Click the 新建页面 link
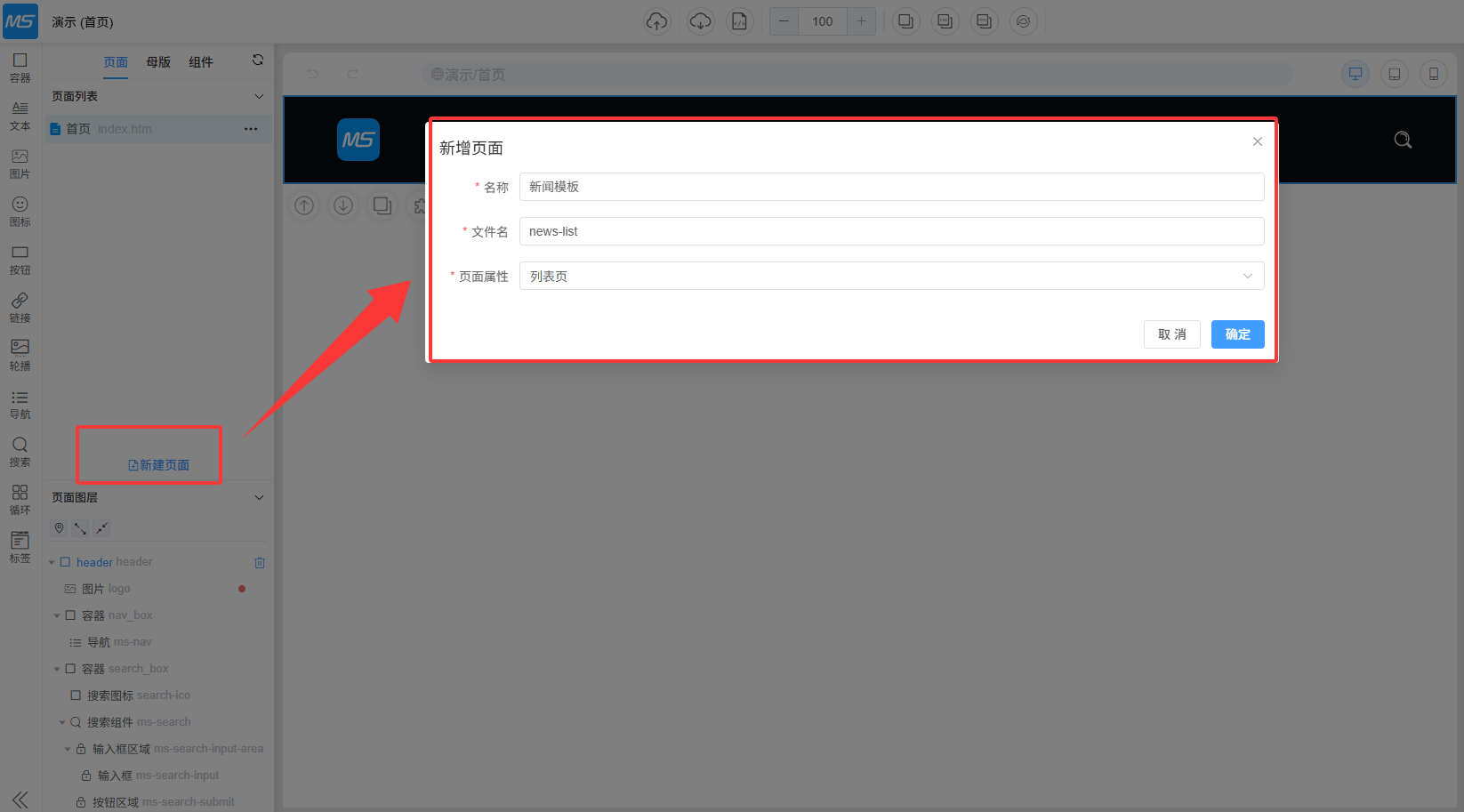 (x=159, y=465)
